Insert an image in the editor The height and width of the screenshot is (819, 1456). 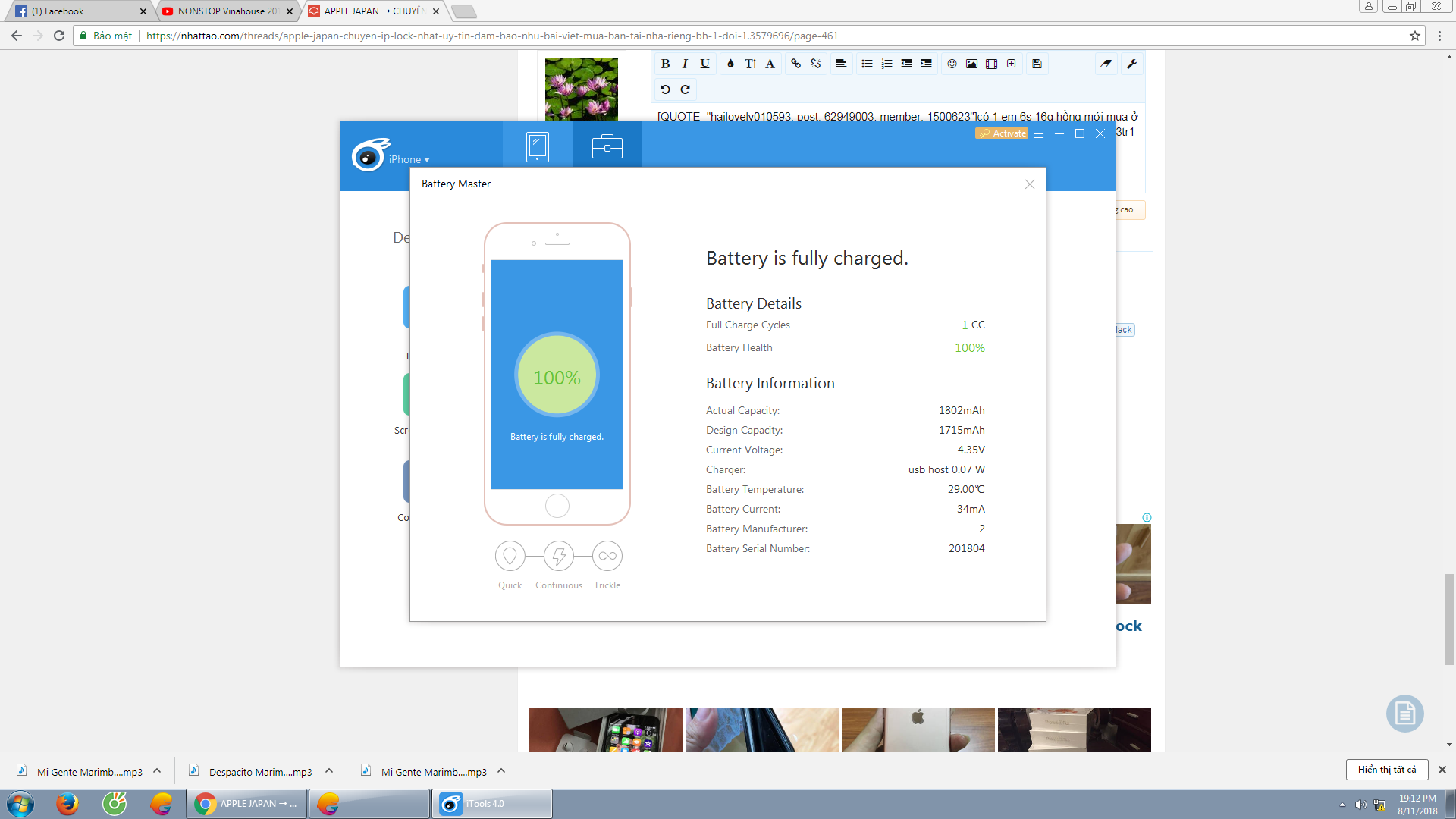(x=971, y=64)
